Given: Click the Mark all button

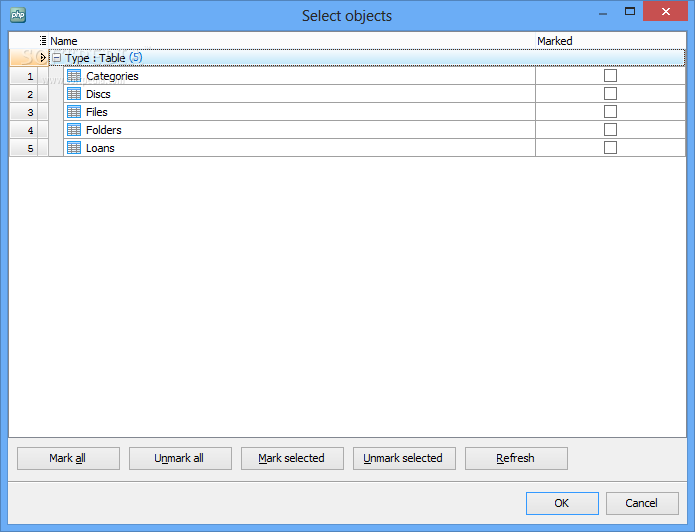Looking at the screenshot, I should point(68,458).
